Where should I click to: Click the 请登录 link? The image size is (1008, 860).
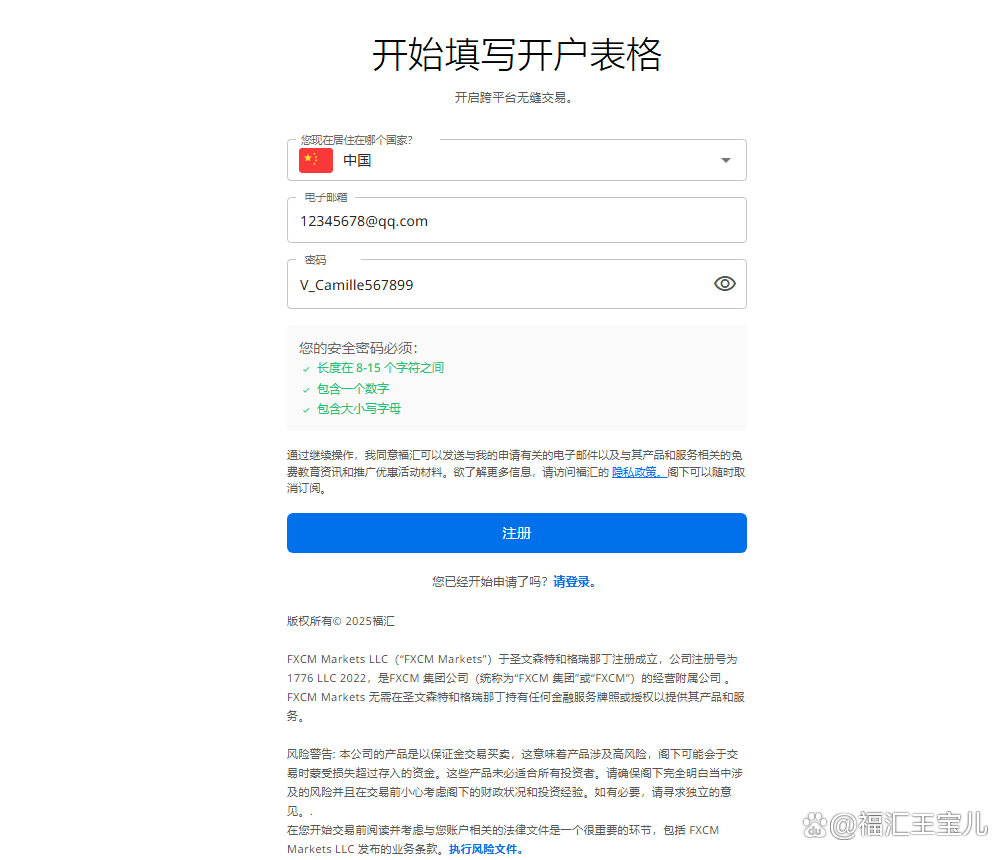(575, 581)
